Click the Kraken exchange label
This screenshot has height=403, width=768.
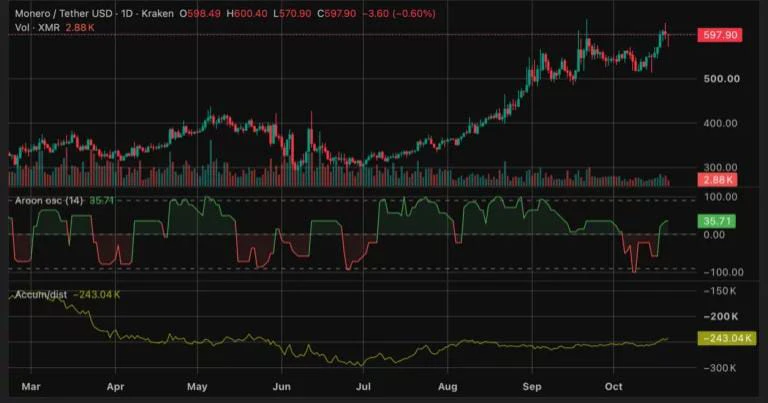pyautogui.click(x=157, y=14)
